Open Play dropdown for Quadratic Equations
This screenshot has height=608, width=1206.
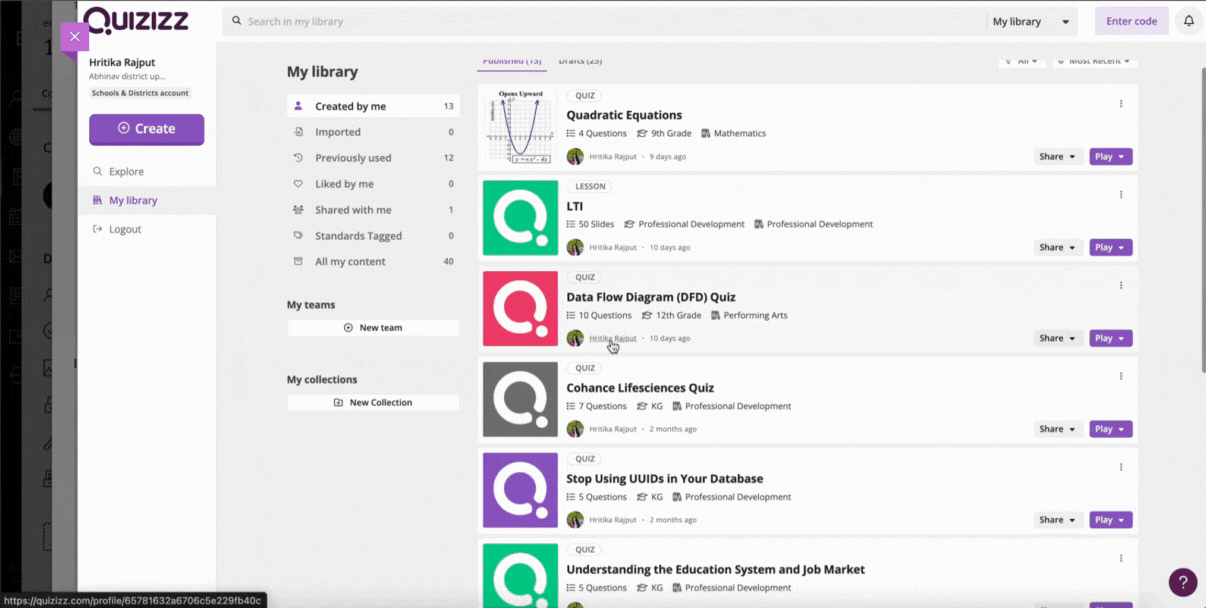coord(1111,157)
